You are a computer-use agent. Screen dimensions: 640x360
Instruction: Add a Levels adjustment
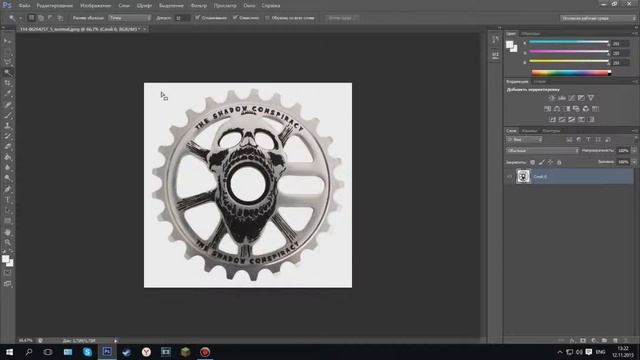coord(562,98)
